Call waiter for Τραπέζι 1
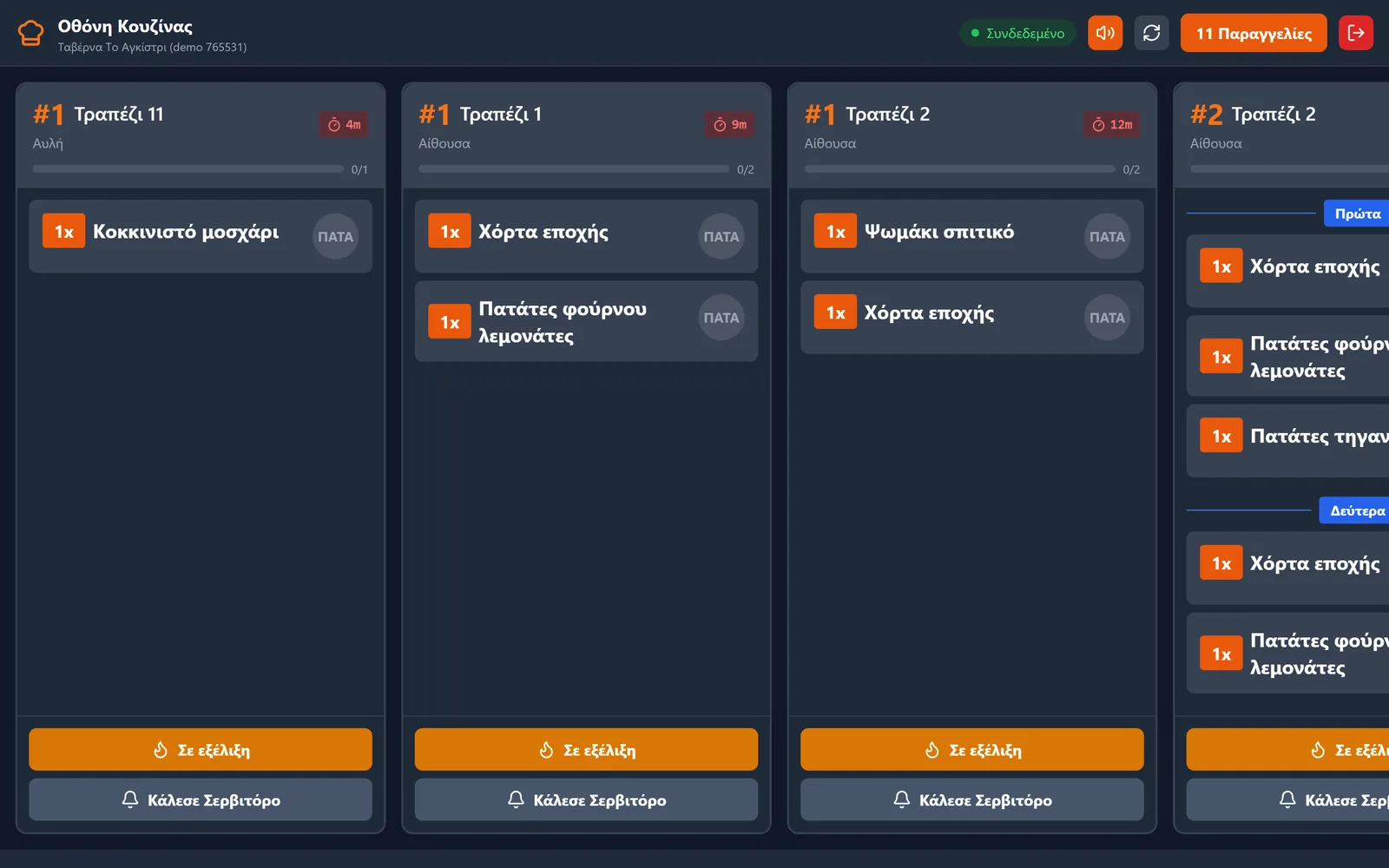The image size is (1389, 868). (586, 799)
